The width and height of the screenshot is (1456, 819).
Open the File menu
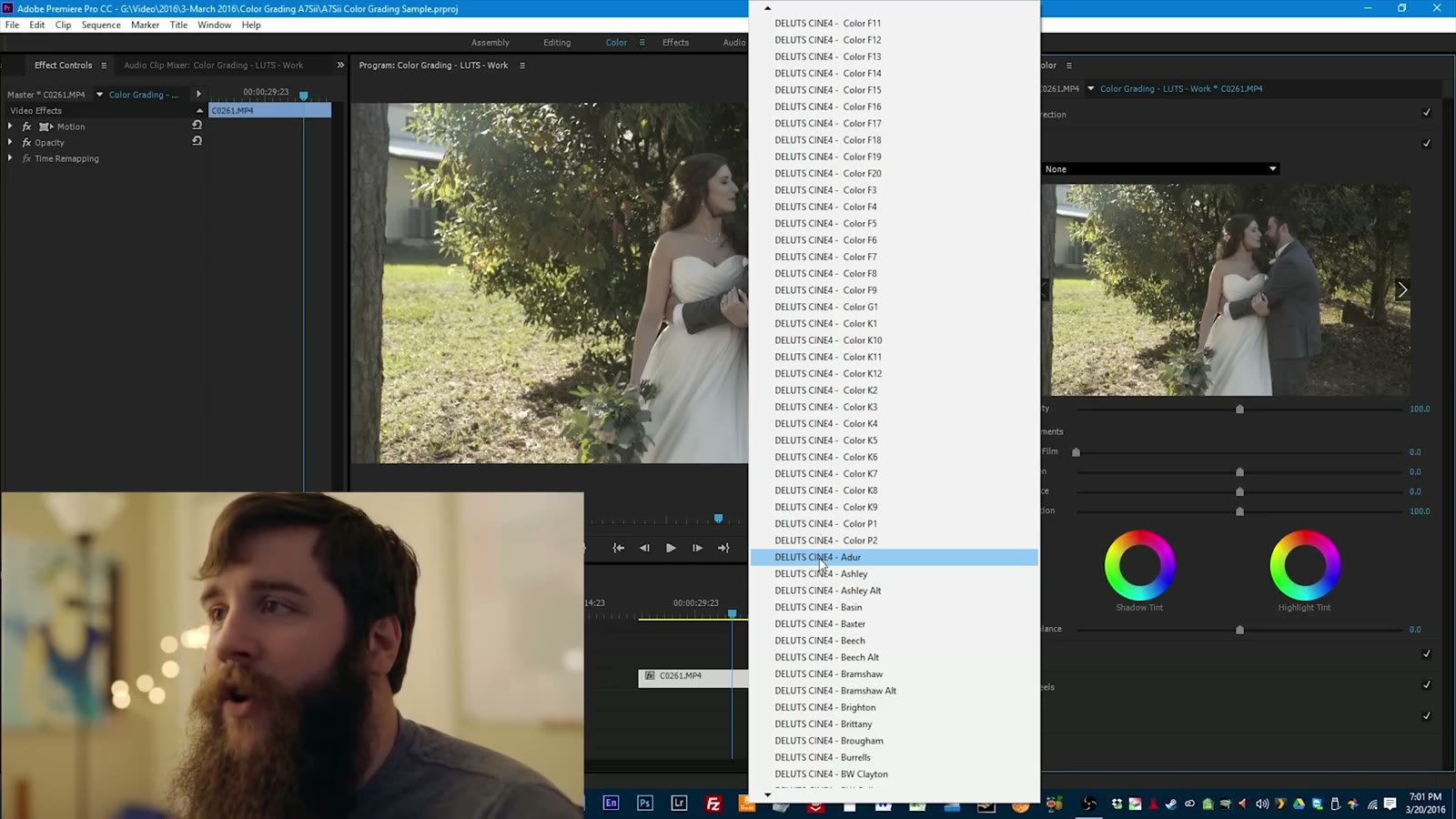(x=13, y=25)
